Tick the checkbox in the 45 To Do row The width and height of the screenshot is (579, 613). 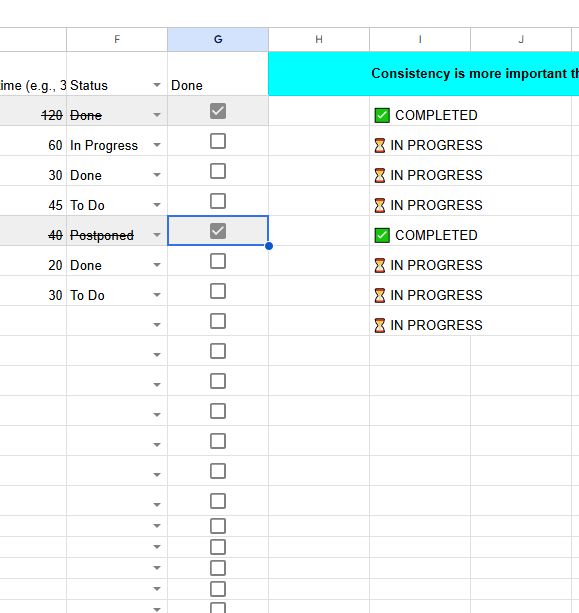[218, 201]
